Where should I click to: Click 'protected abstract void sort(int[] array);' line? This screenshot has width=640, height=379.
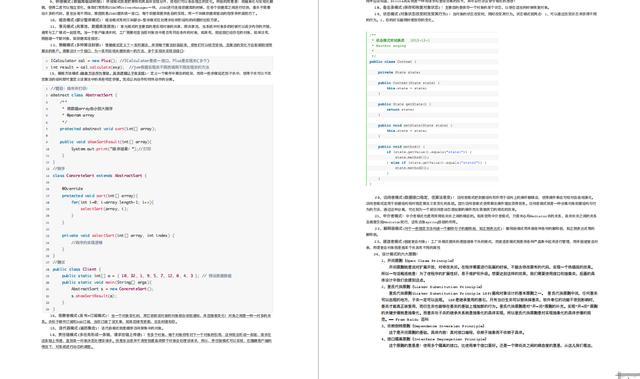108,129
